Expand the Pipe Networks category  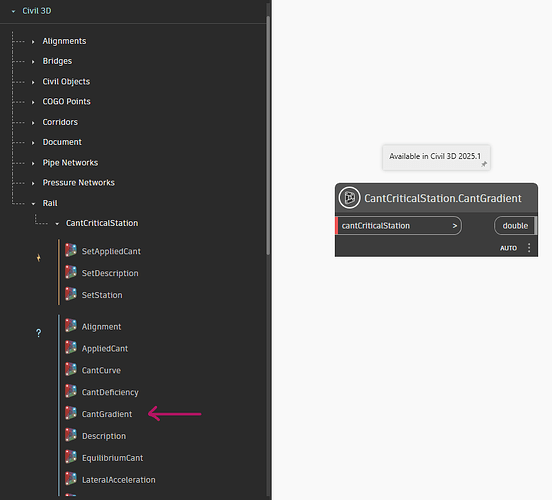[33, 163]
